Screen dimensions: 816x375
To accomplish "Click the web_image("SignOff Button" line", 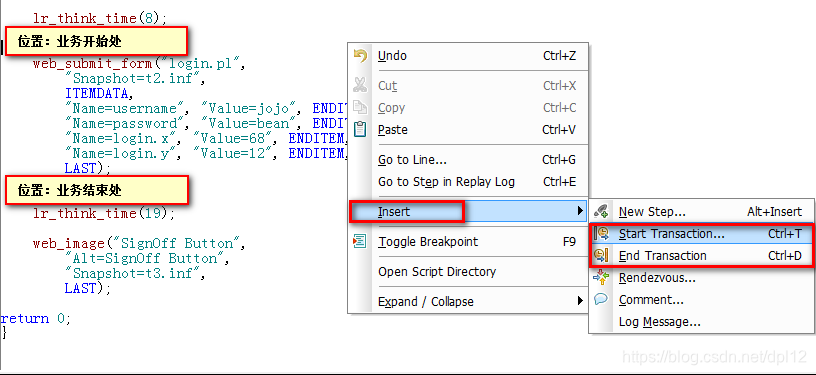I will click(139, 243).
